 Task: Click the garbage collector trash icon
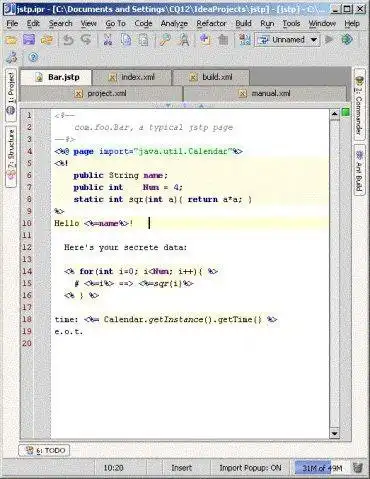(358, 467)
